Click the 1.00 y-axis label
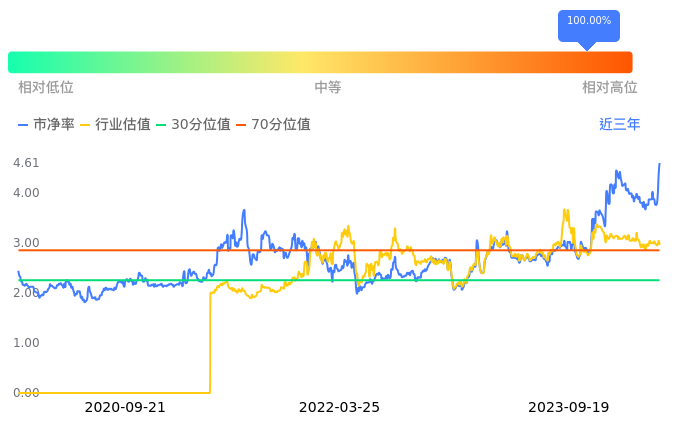686x442 pixels. click(x=26, y=343)
